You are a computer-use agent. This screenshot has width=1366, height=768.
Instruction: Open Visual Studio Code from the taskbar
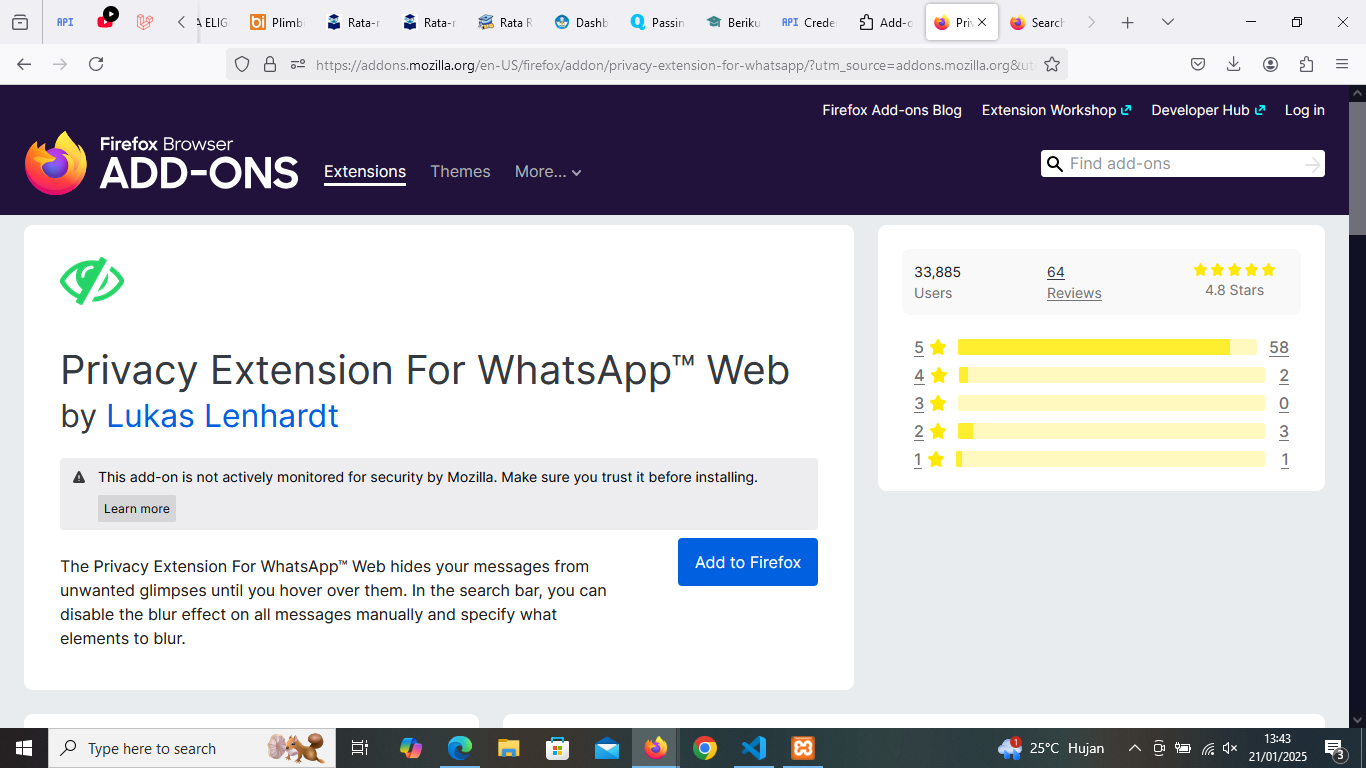(754, 748)
